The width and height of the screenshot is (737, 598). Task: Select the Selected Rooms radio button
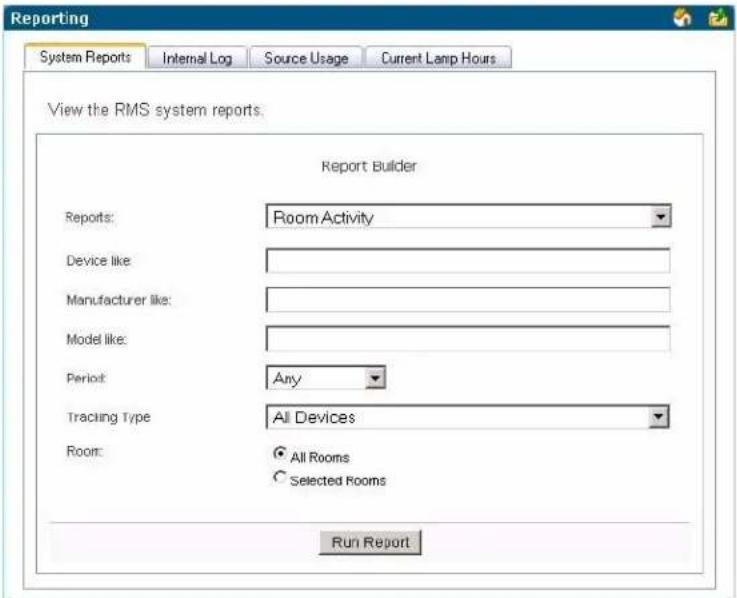point(280,477)
